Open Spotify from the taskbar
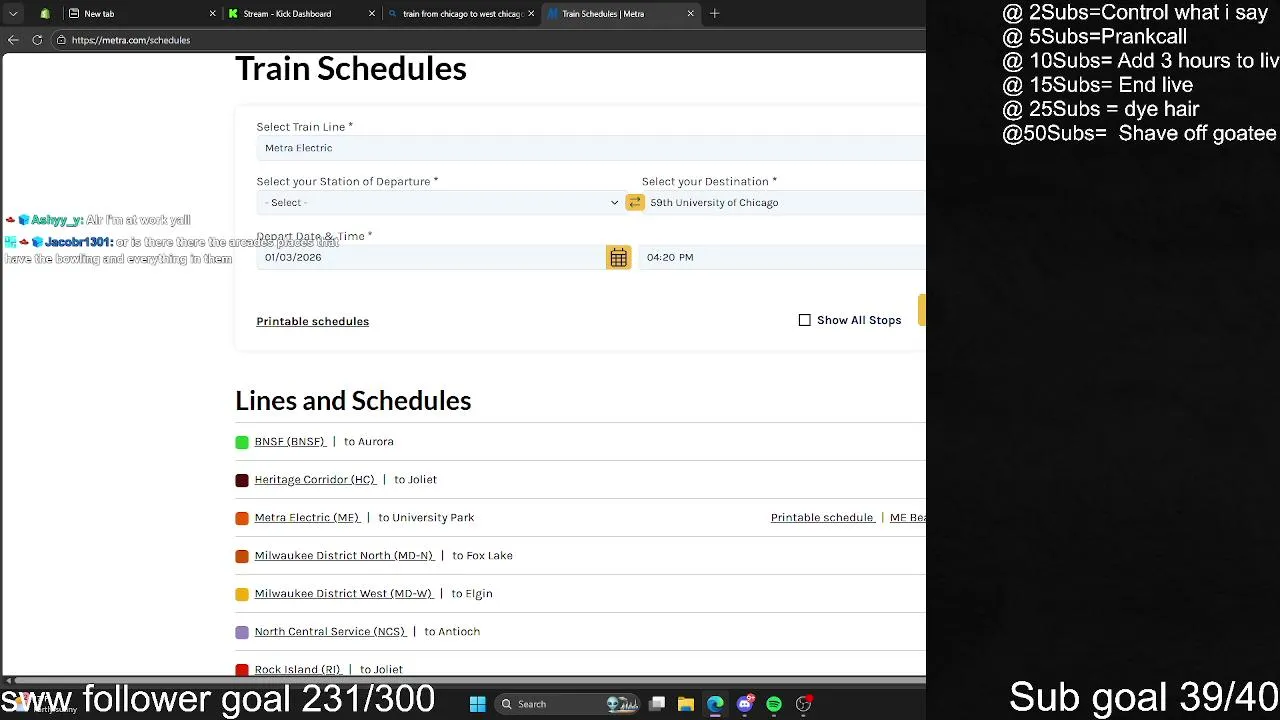 [774, 704]
